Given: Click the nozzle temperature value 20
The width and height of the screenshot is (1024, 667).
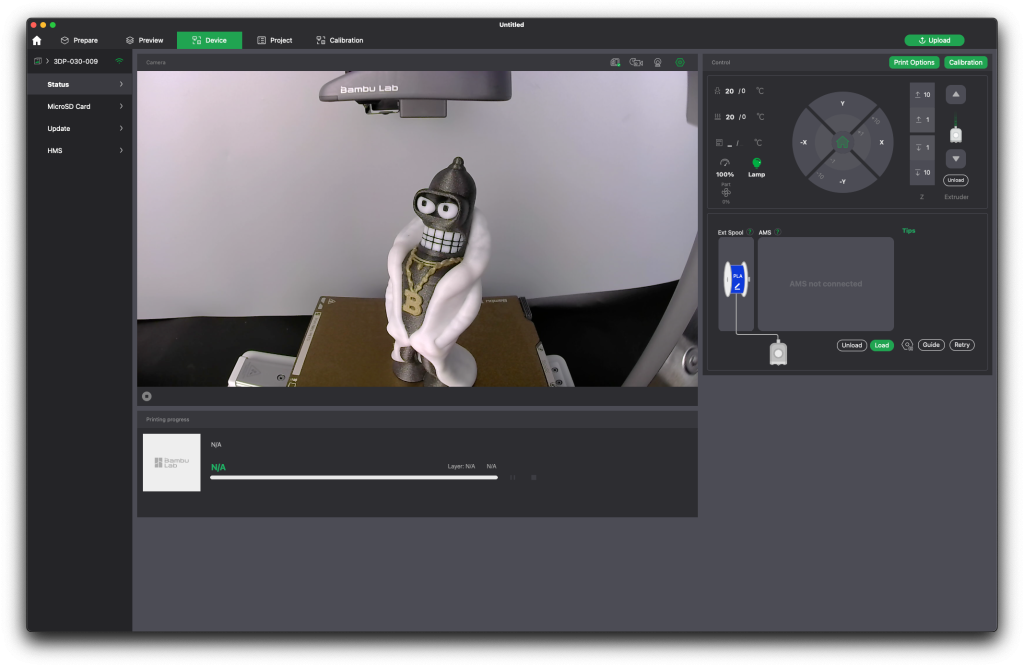Looking at the screenshot, I should 729,91.
